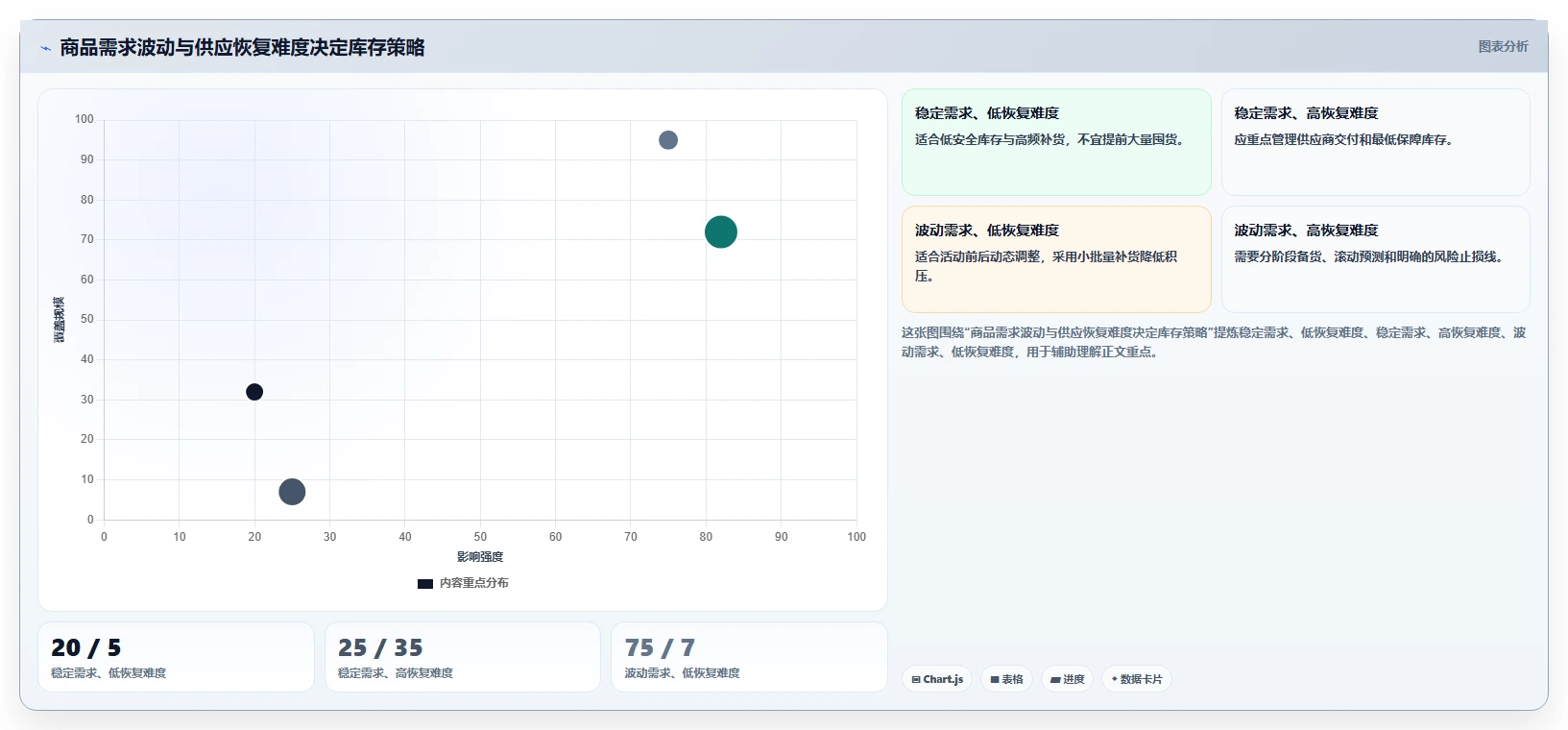Image resolution: width=1568 pixels, height=730 pixels.
Task: Click the 波动需求、低恢复难度 label under 75 / 7
Action: click(683, 673)
